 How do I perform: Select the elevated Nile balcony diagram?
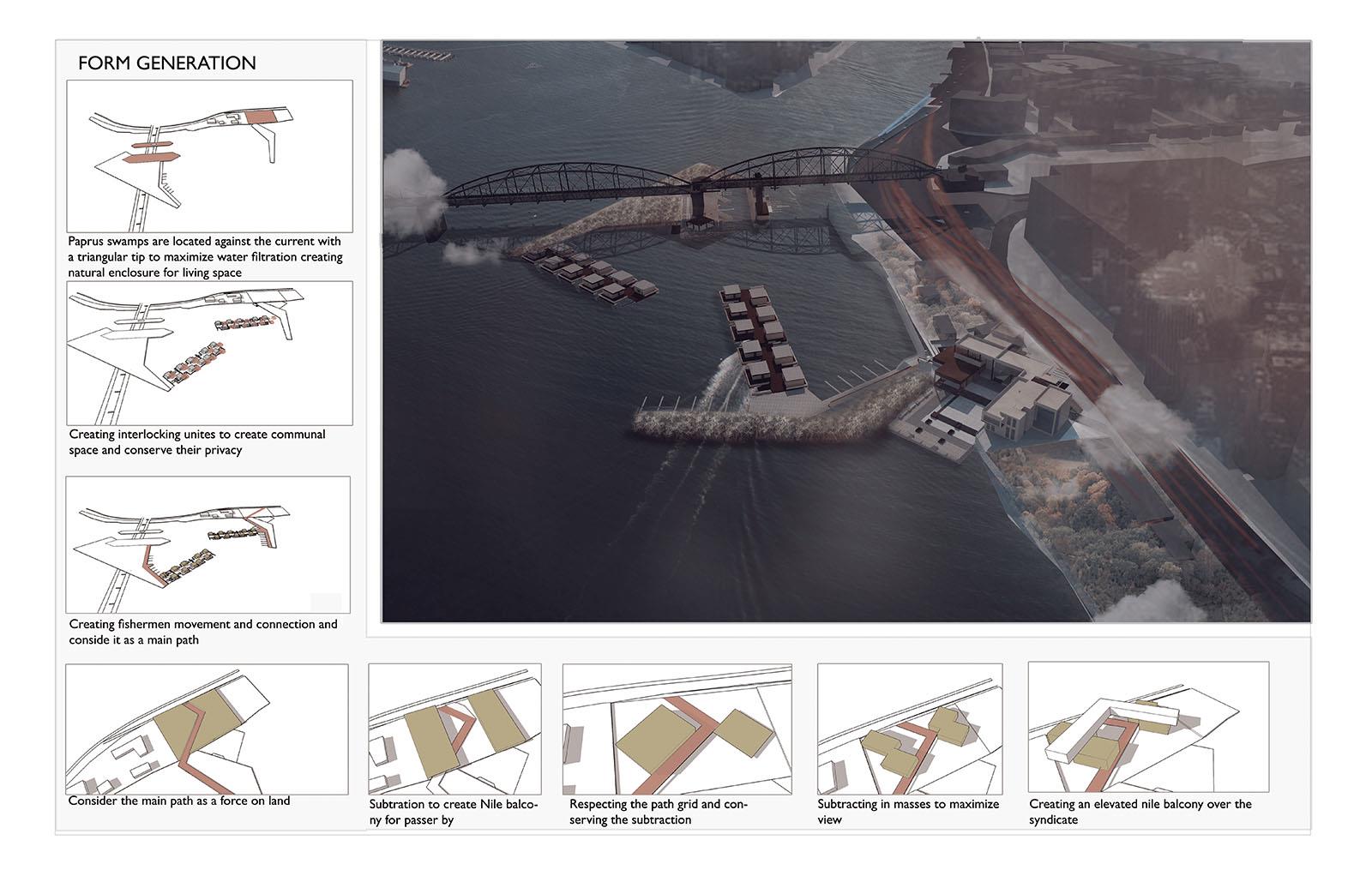[x=1147, y=728]
